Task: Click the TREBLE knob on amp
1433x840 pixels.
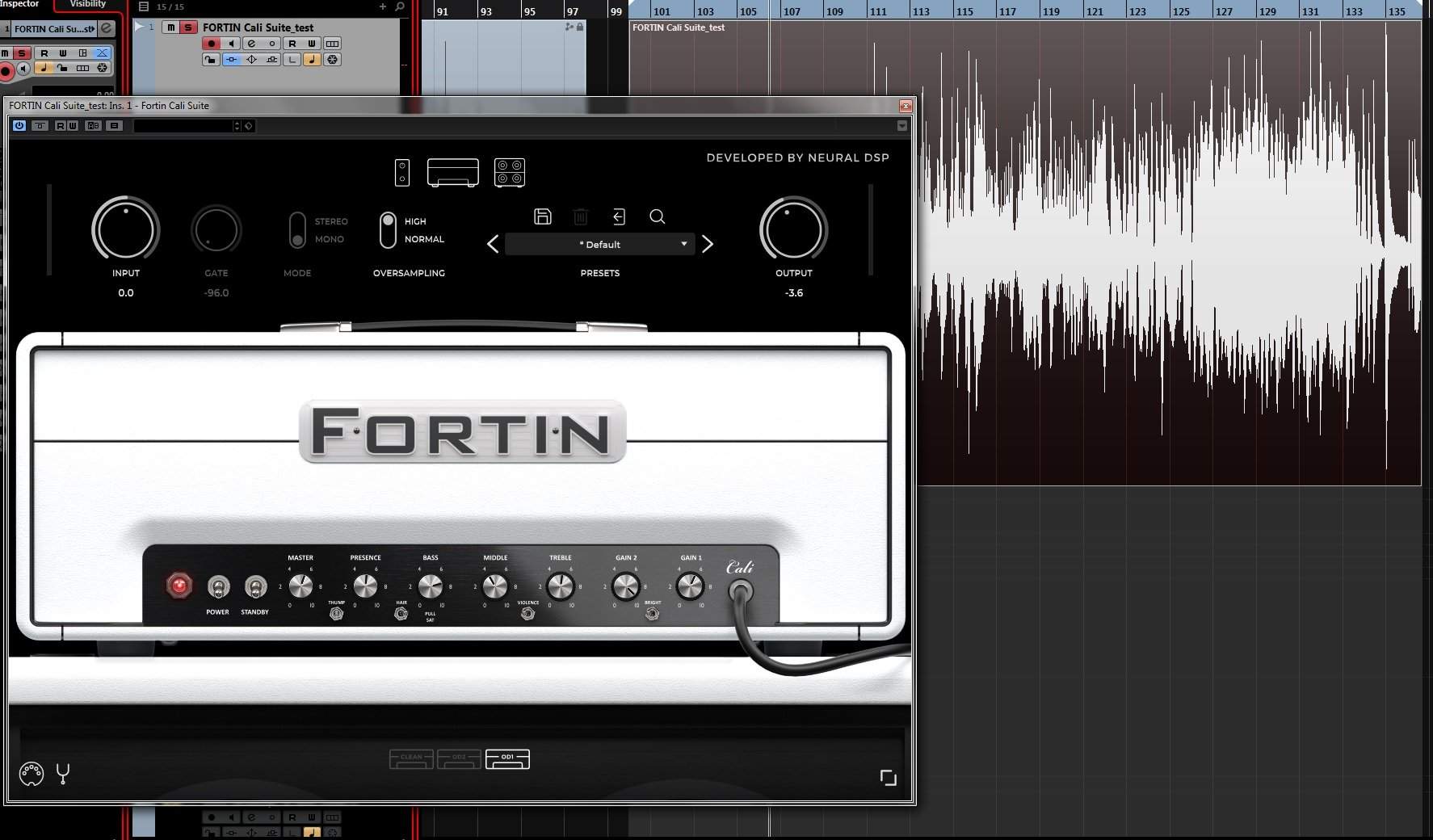Action: (560, 586)
